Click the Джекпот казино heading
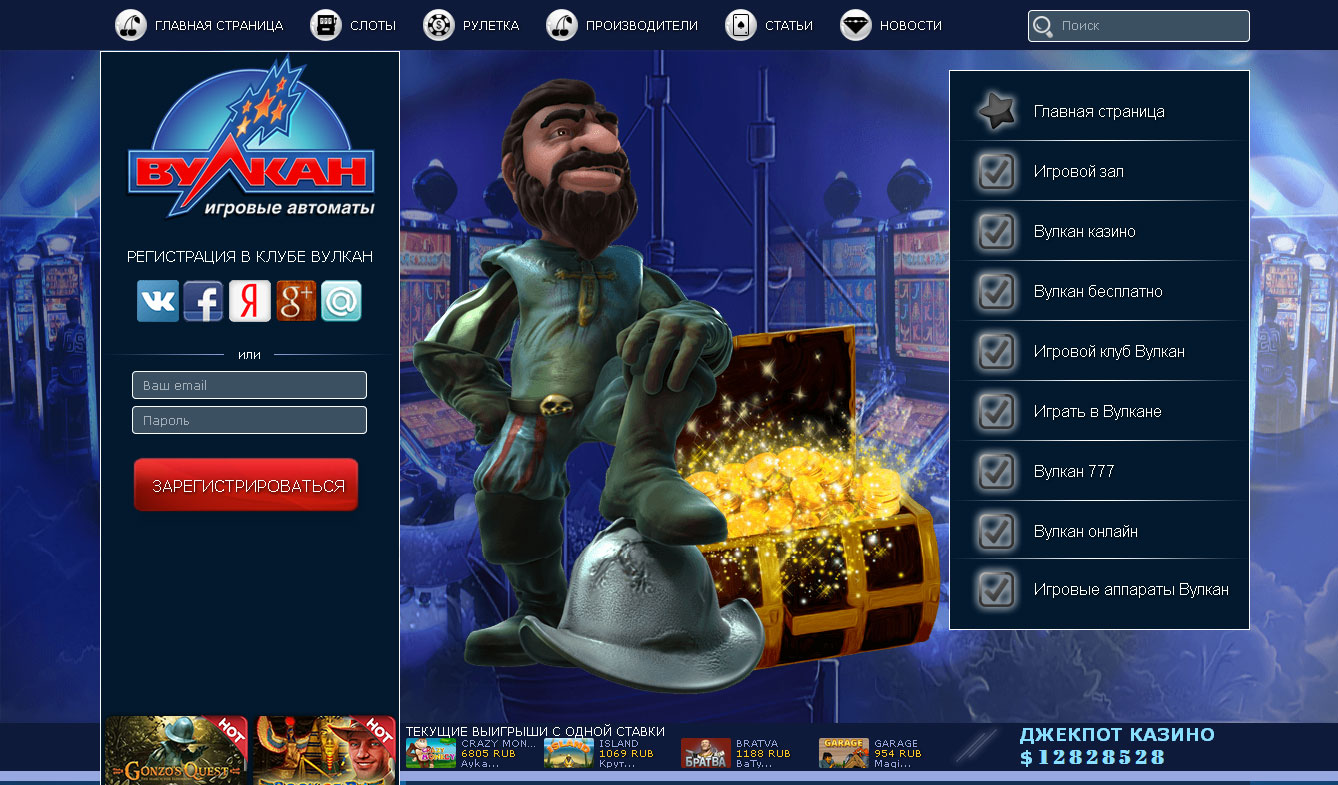 (x=1117, y=735)
